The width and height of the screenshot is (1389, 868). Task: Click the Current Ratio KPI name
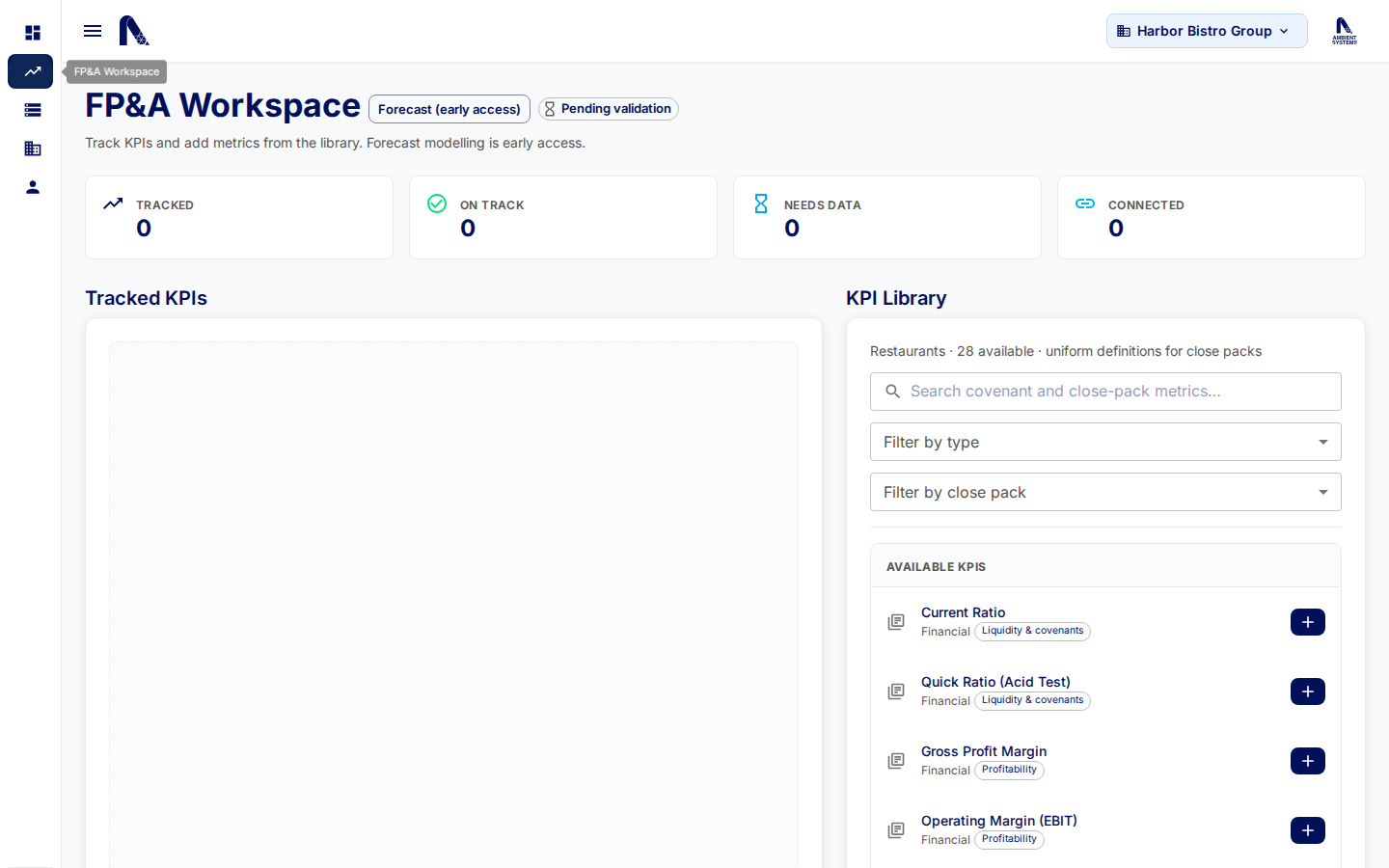pyautogui.click(x=963, y=612)
